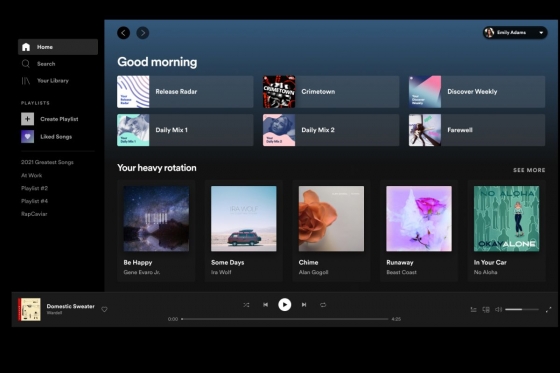The image size is (560, 373).
Task: Click the Domestic Sweater now-playing cover
Action: click(29, 309)
